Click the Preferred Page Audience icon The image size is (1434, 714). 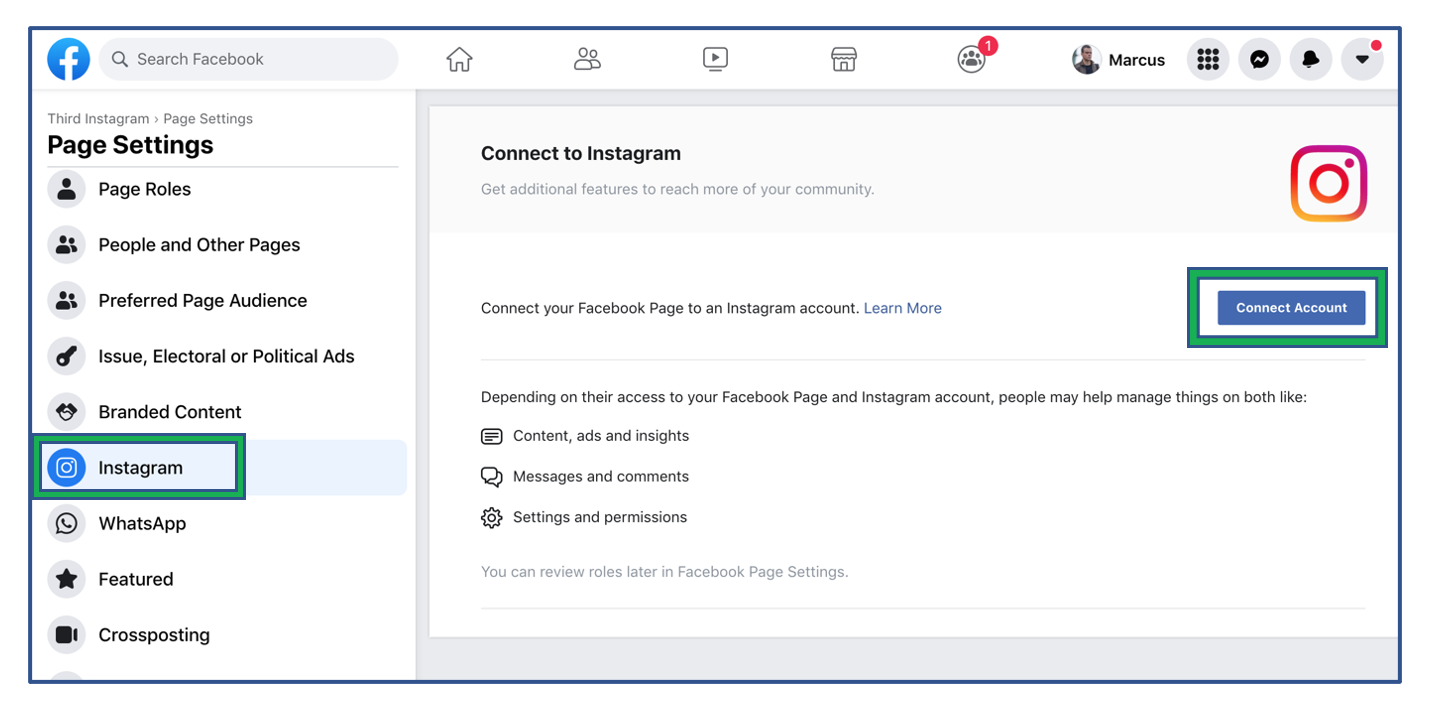(67, 301)
